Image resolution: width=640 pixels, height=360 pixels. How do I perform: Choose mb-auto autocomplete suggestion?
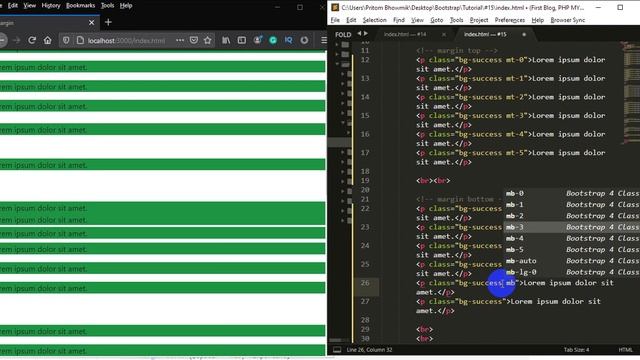click(x=571, y=261)
